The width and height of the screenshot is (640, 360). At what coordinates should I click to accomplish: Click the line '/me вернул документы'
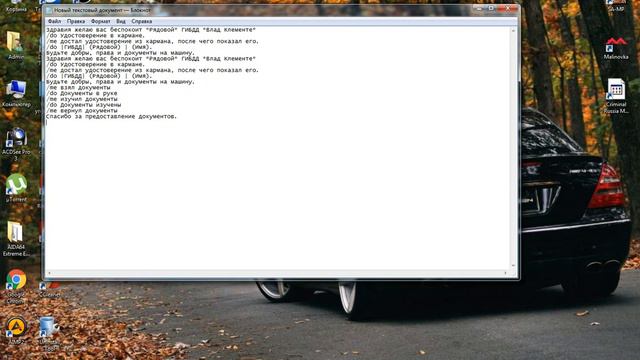point(82,110)
